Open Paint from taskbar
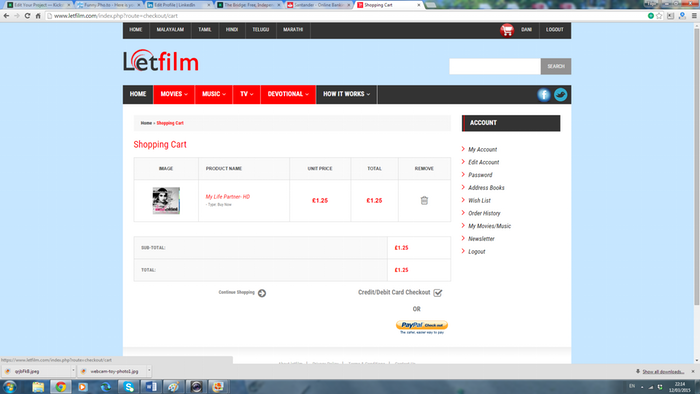 [173, 386]
